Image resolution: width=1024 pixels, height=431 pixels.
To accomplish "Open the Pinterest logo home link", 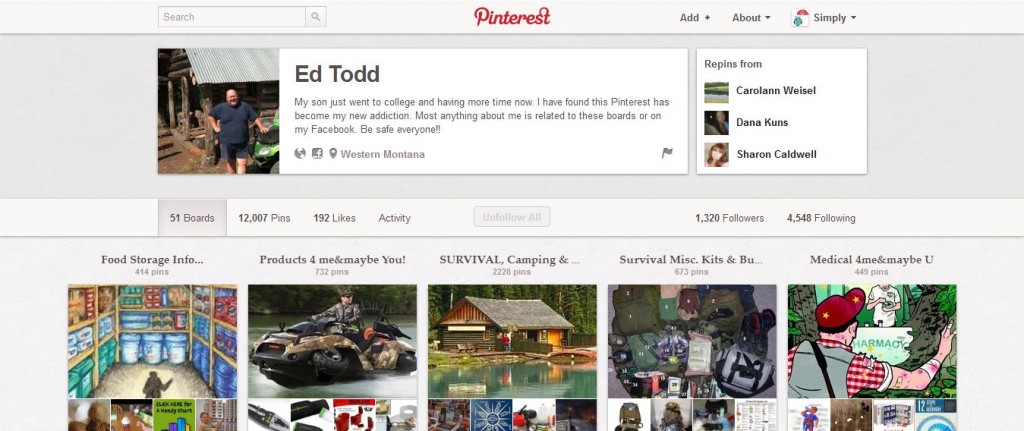I will pos(512,17).
